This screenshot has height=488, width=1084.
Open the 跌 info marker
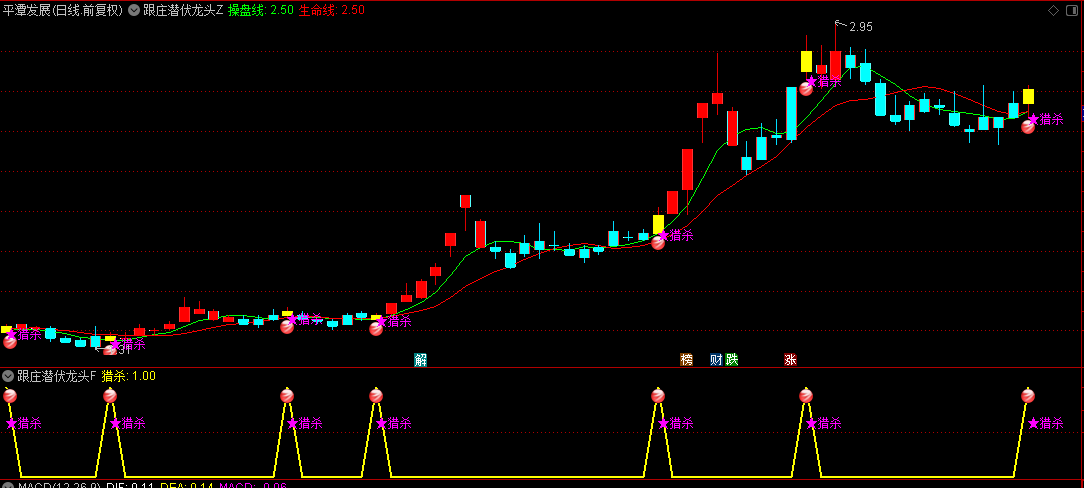[x=731, y=359]
